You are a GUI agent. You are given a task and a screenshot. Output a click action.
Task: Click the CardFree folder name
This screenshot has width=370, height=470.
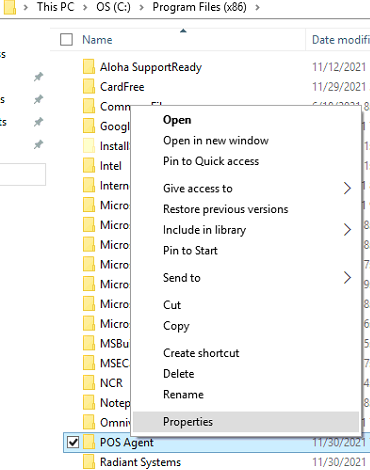pyautogui.click(x=122, y=87)
